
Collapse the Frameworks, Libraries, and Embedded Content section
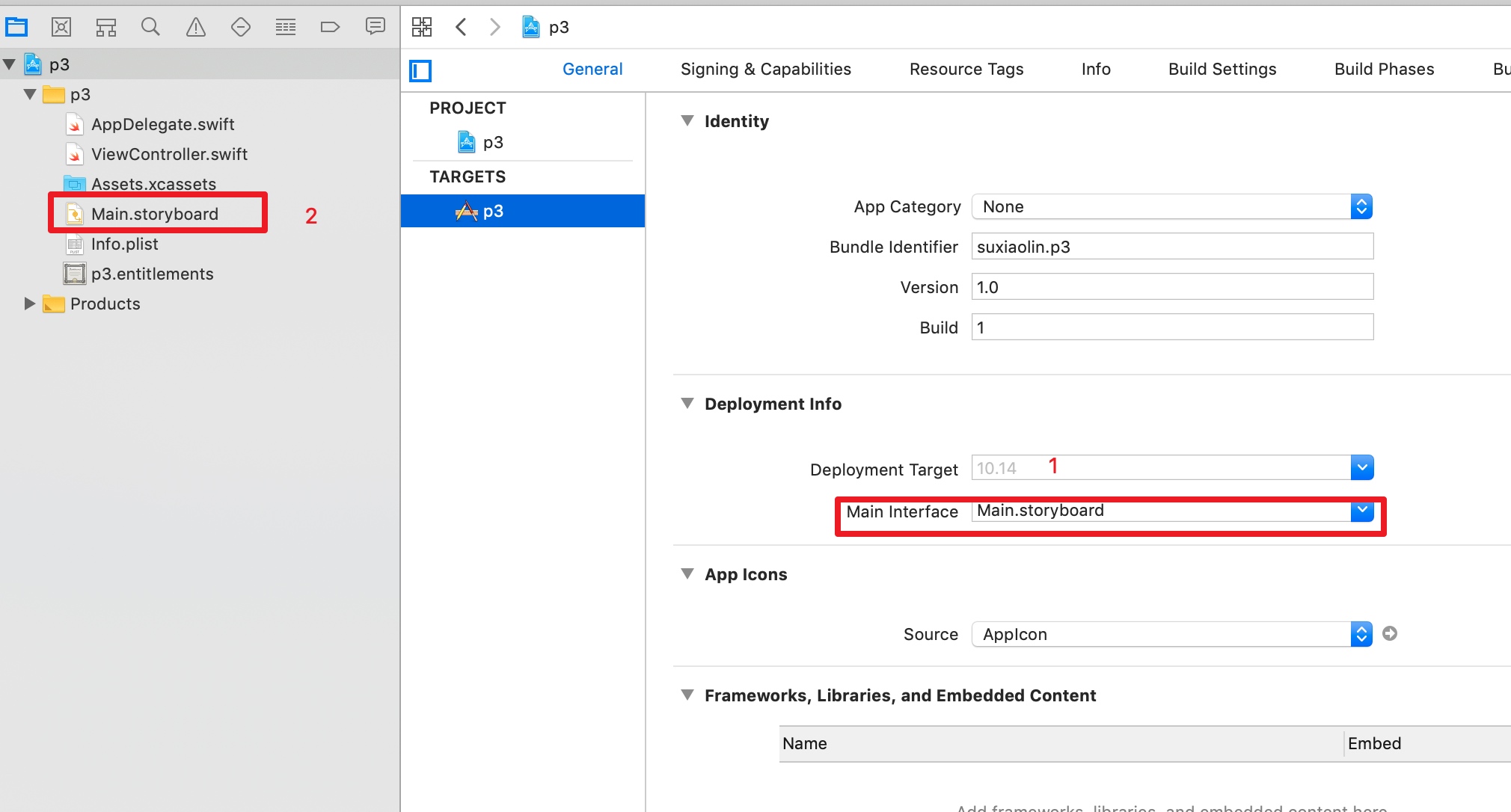687,695
